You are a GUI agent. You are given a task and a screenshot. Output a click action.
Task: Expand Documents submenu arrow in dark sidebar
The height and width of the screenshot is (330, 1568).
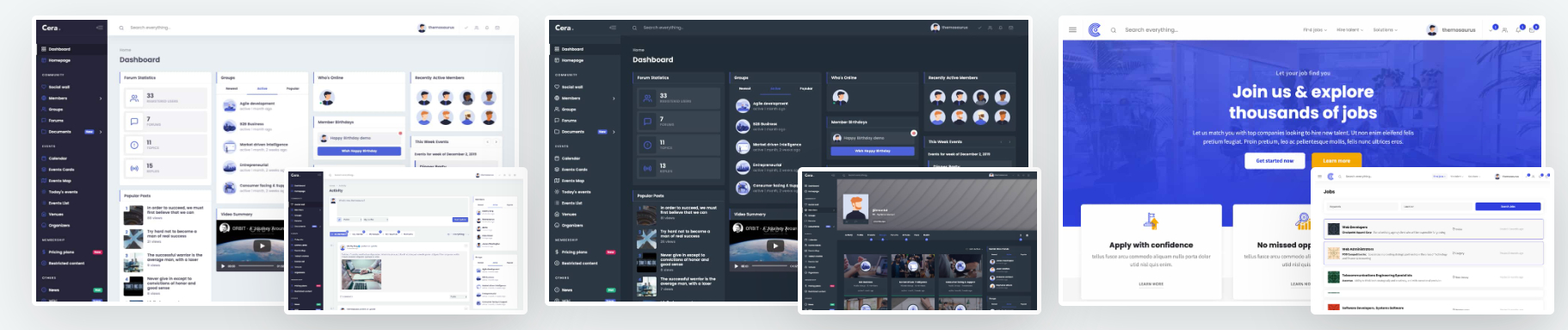coord(614,132)
